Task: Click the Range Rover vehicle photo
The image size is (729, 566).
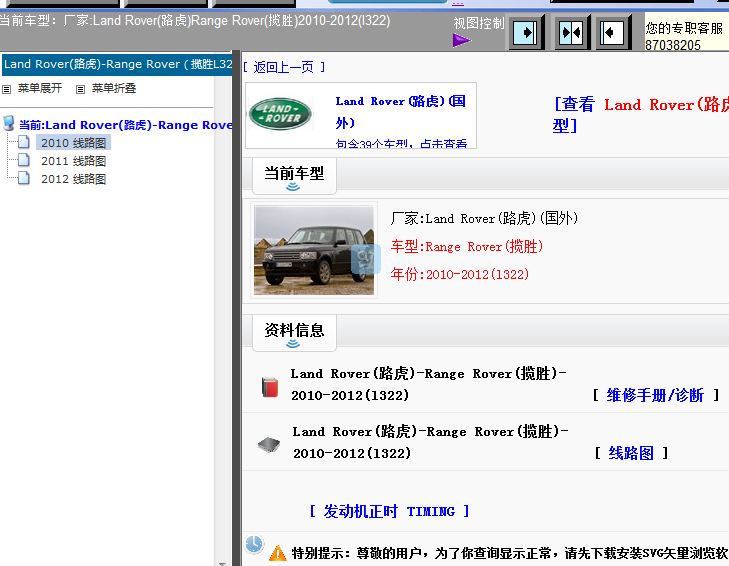Action: coord(314,250)
